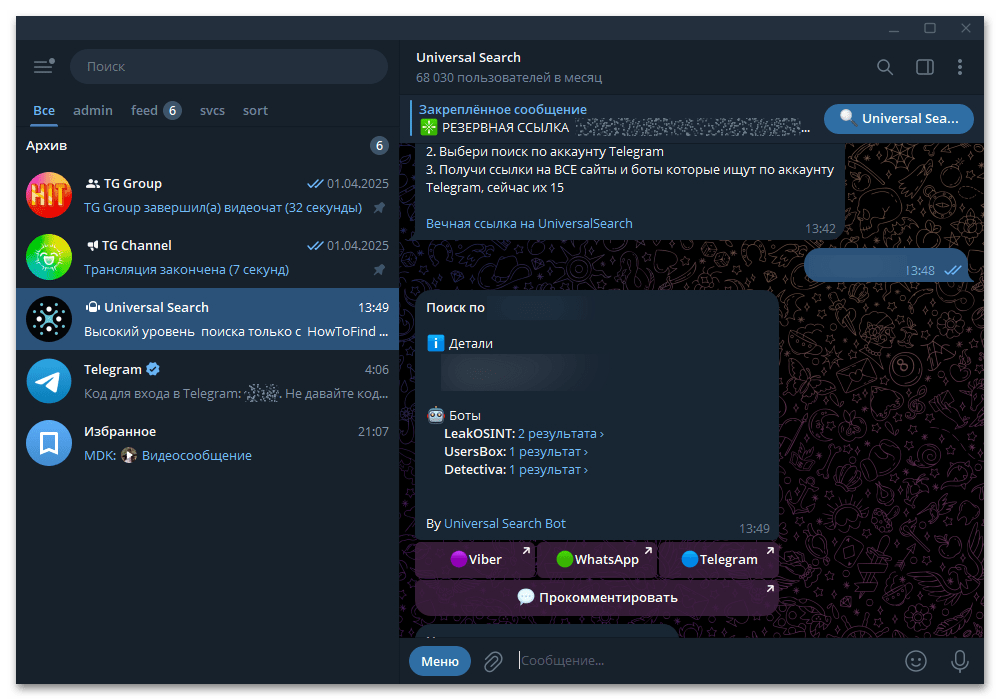
Task: Attach a file with paperclip icon
Action: coord(492,661)
